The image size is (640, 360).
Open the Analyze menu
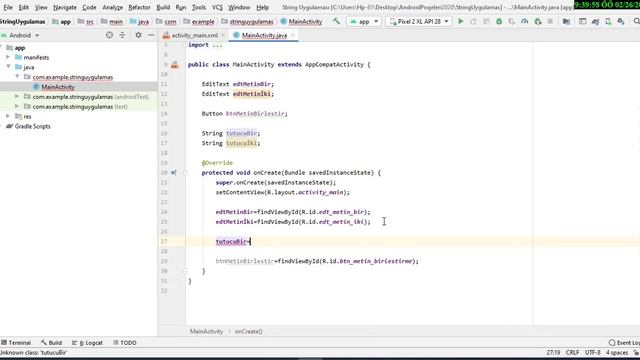(x=113, y=7)
